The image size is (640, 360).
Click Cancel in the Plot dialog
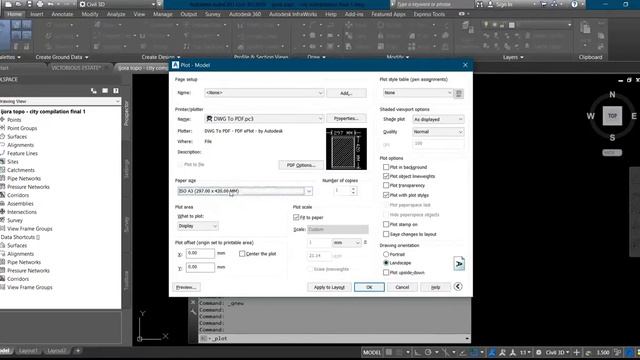coord(402,287)
